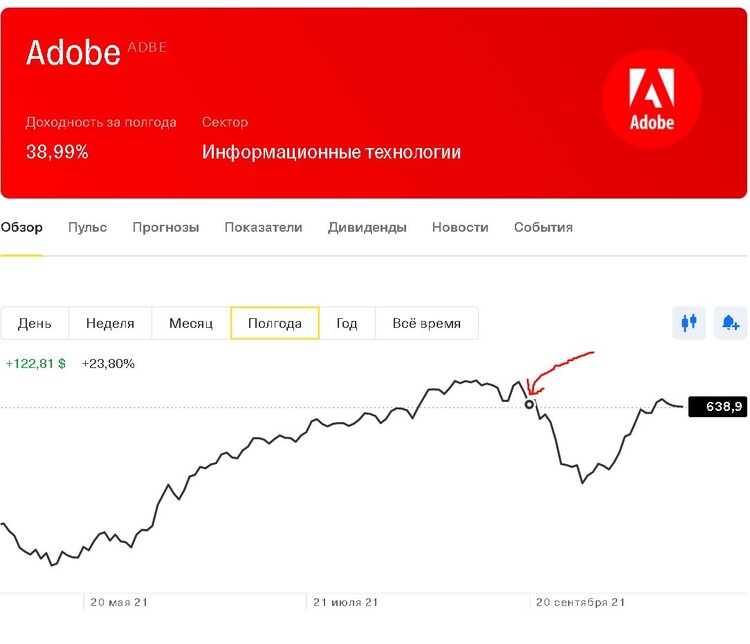The width and height of the screenshot is (750, 644).
Task: Open the Показатели tab
Action: [x=263, y=227]
